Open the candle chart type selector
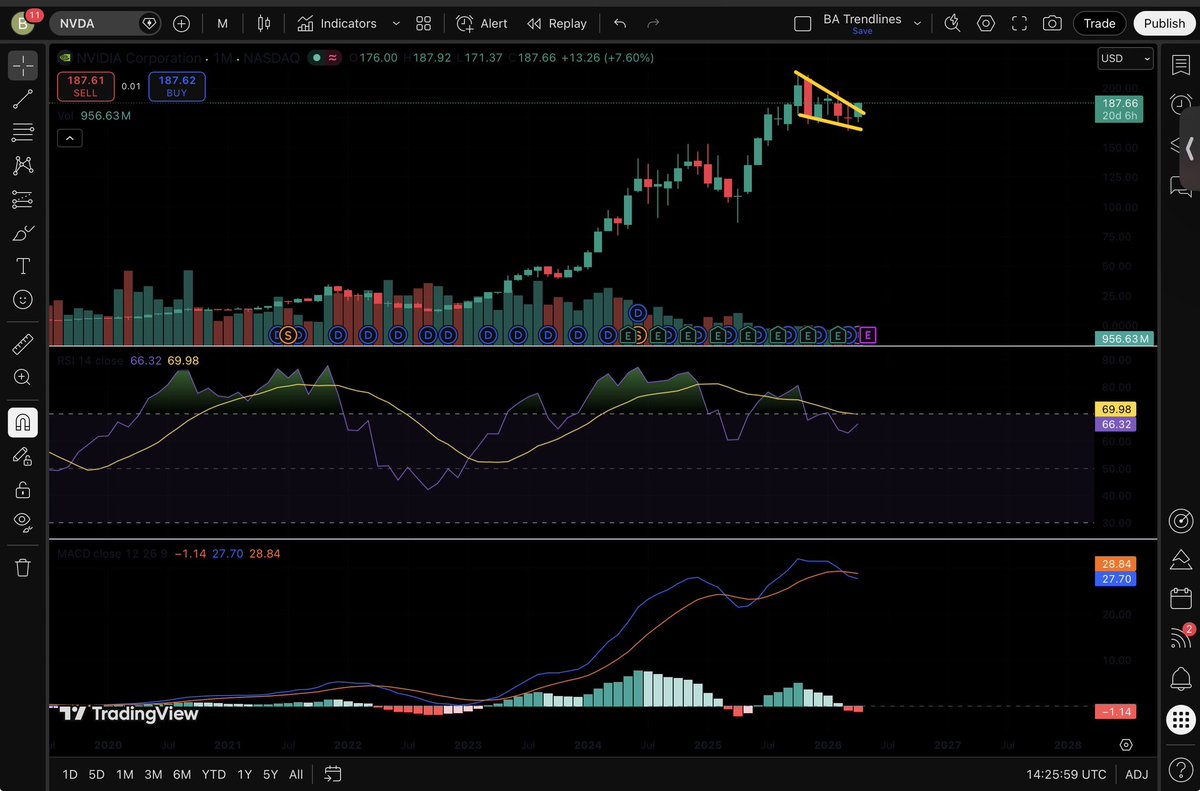Viewport: 1200px width, 791px height. 264,23
